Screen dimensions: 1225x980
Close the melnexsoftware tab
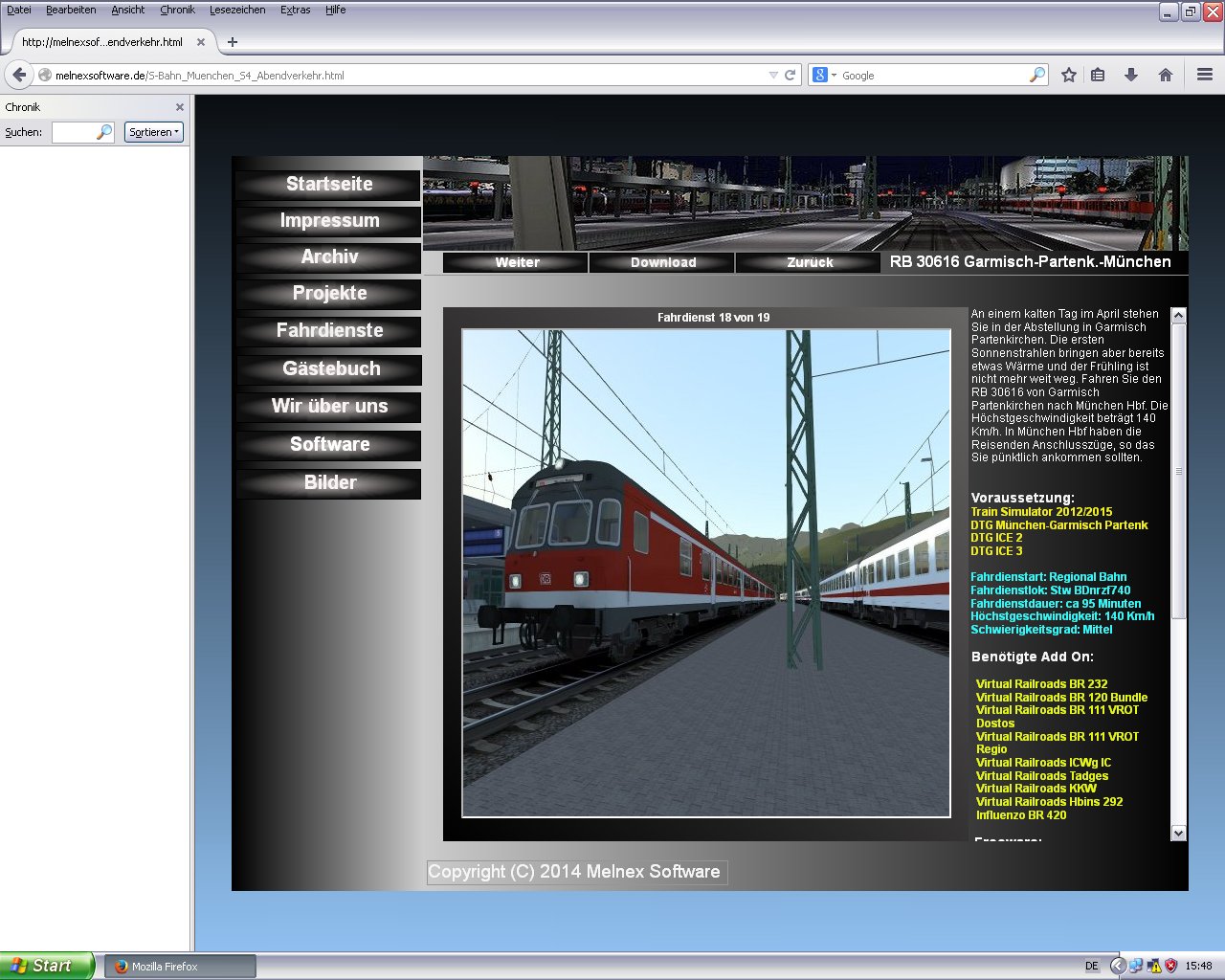coord(201,42)
